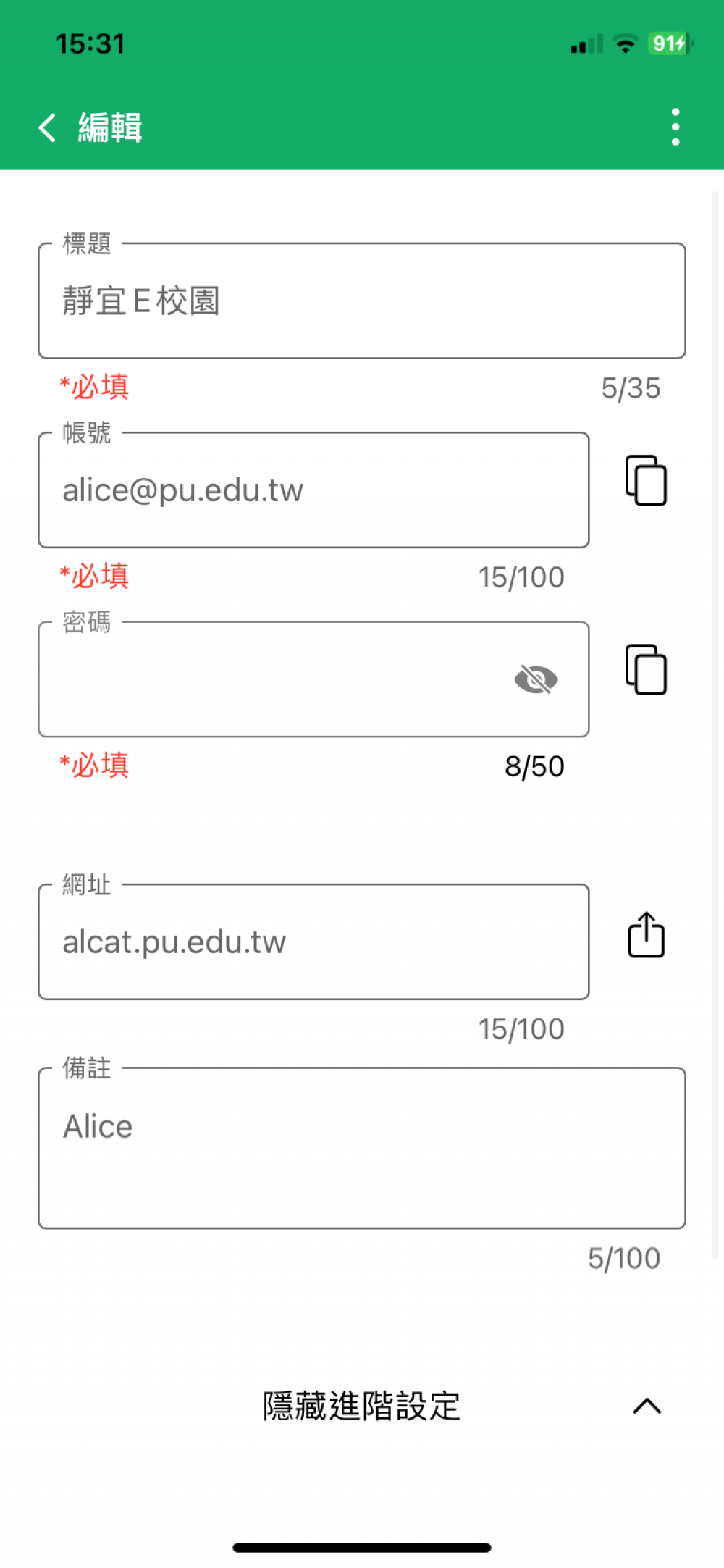Toggle password visibility eye icon
The height and width of the screenshot is (1568, 724).
pyautogui.click(x=536, y=679)
